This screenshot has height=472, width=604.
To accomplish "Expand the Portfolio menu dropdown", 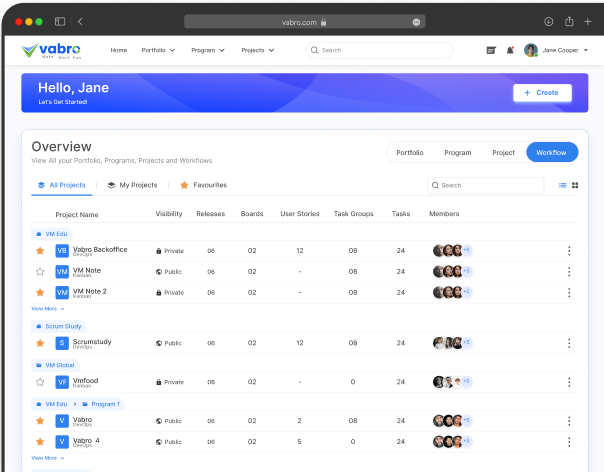I will [x=158, y=50].
